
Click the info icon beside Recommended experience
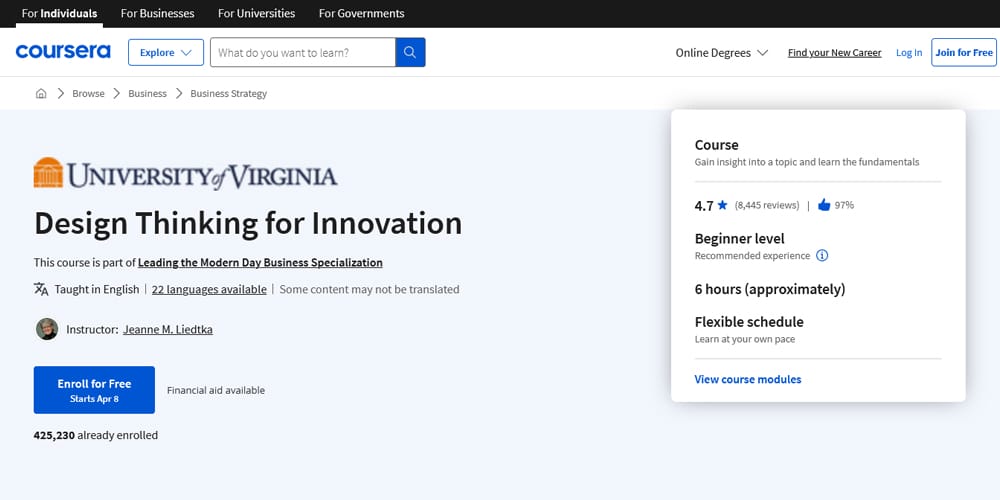tap(822, 256)
